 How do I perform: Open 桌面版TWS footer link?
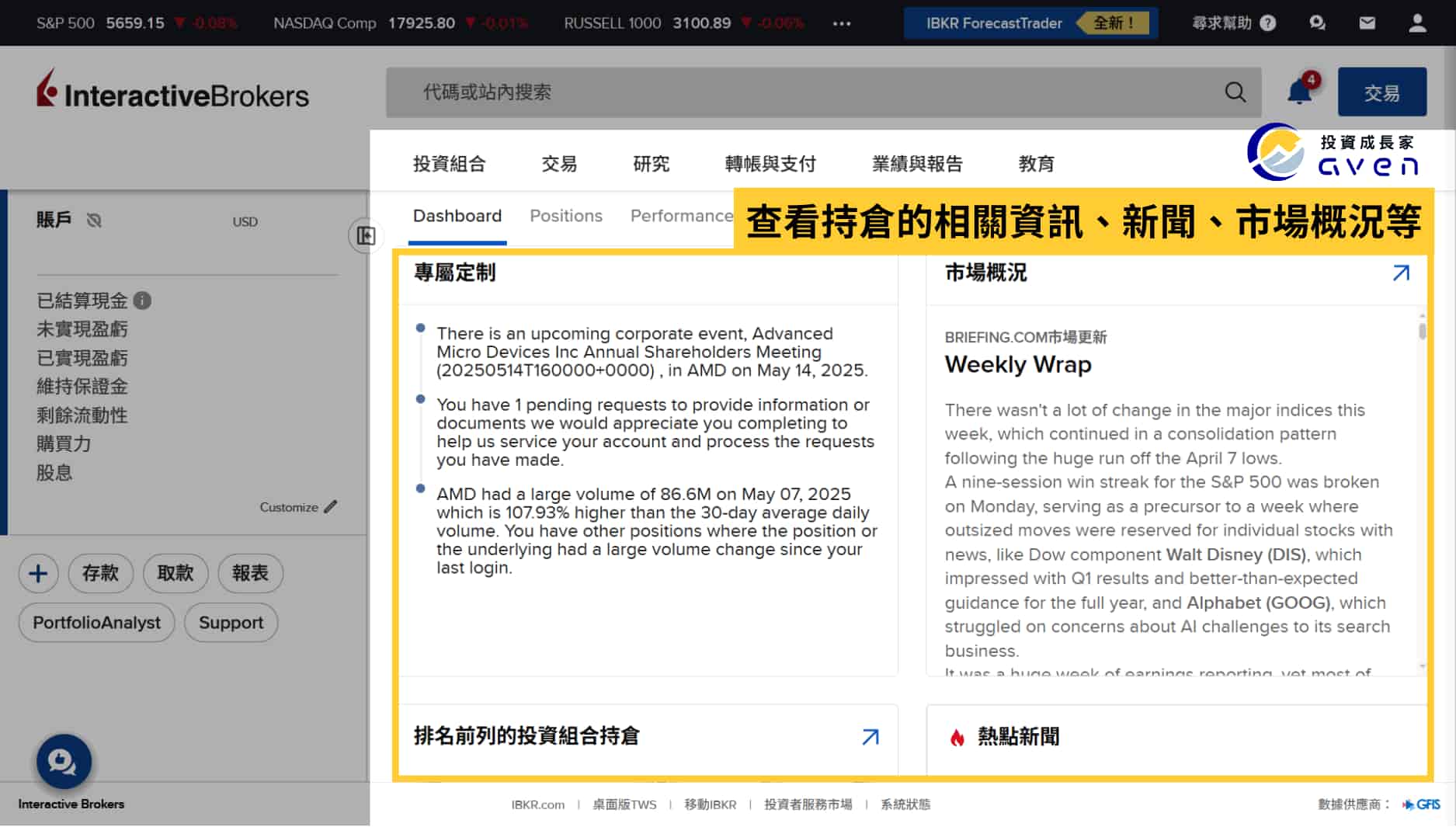(x=624, y=804)
